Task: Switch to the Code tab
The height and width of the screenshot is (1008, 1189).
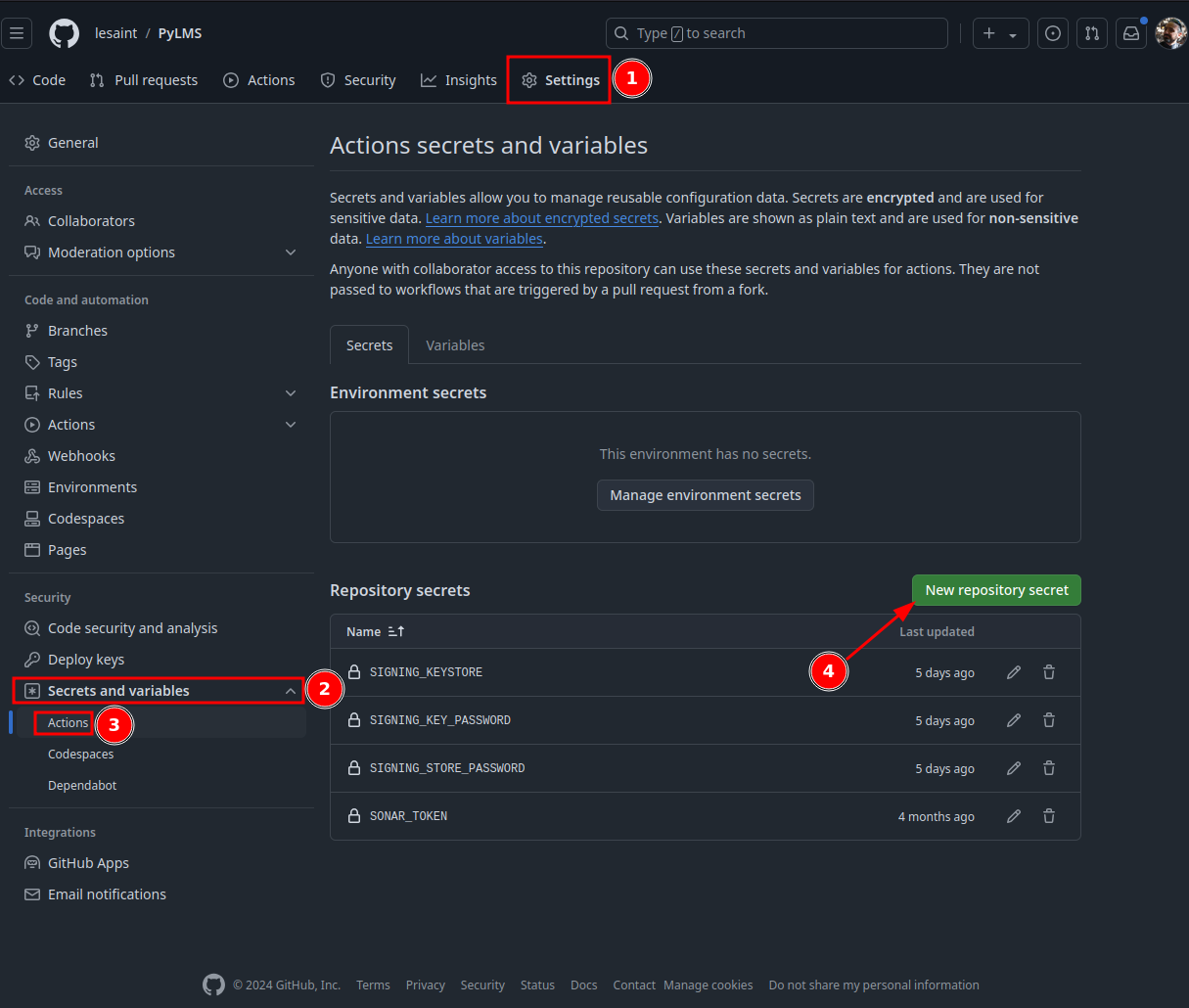Action: coord(37,80)
